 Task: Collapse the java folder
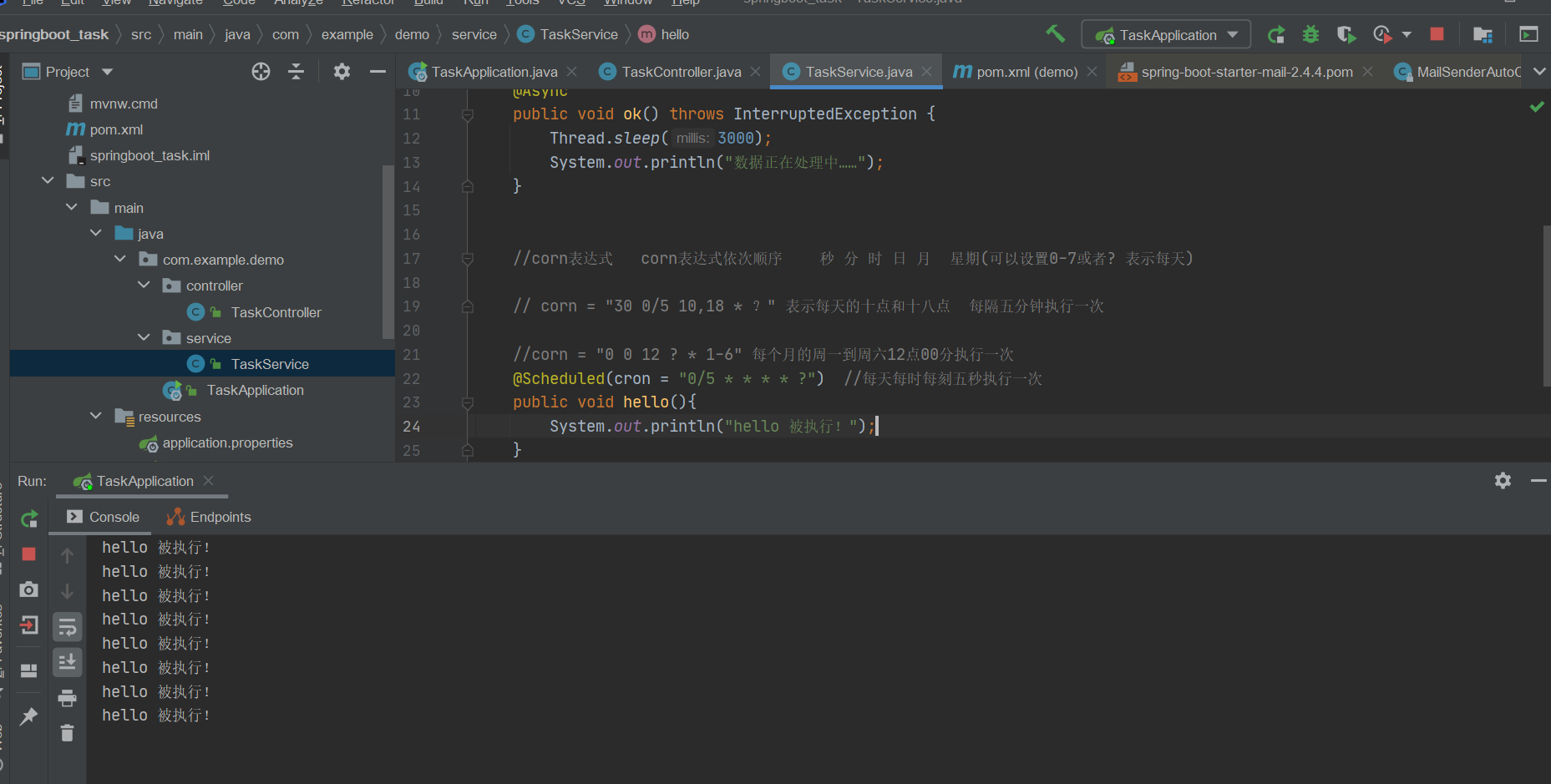[96, 233]
